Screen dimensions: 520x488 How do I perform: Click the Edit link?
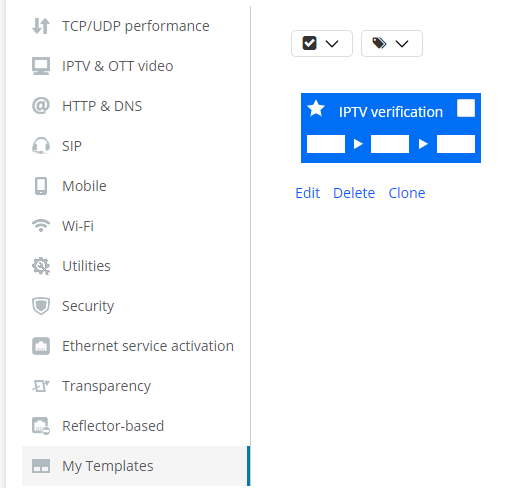pos(307,193)
